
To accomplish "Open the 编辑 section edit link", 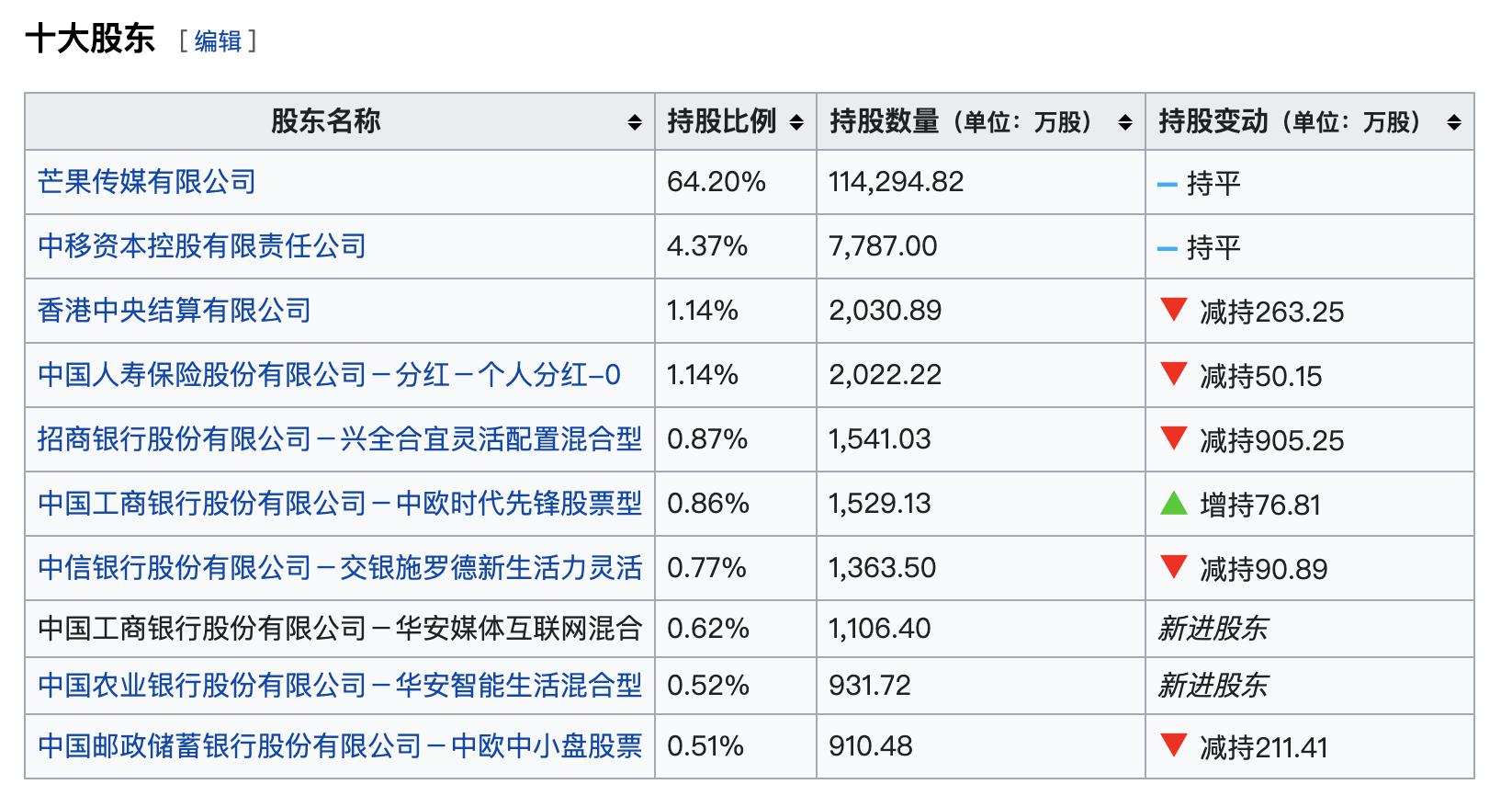I will coord(218,41).
